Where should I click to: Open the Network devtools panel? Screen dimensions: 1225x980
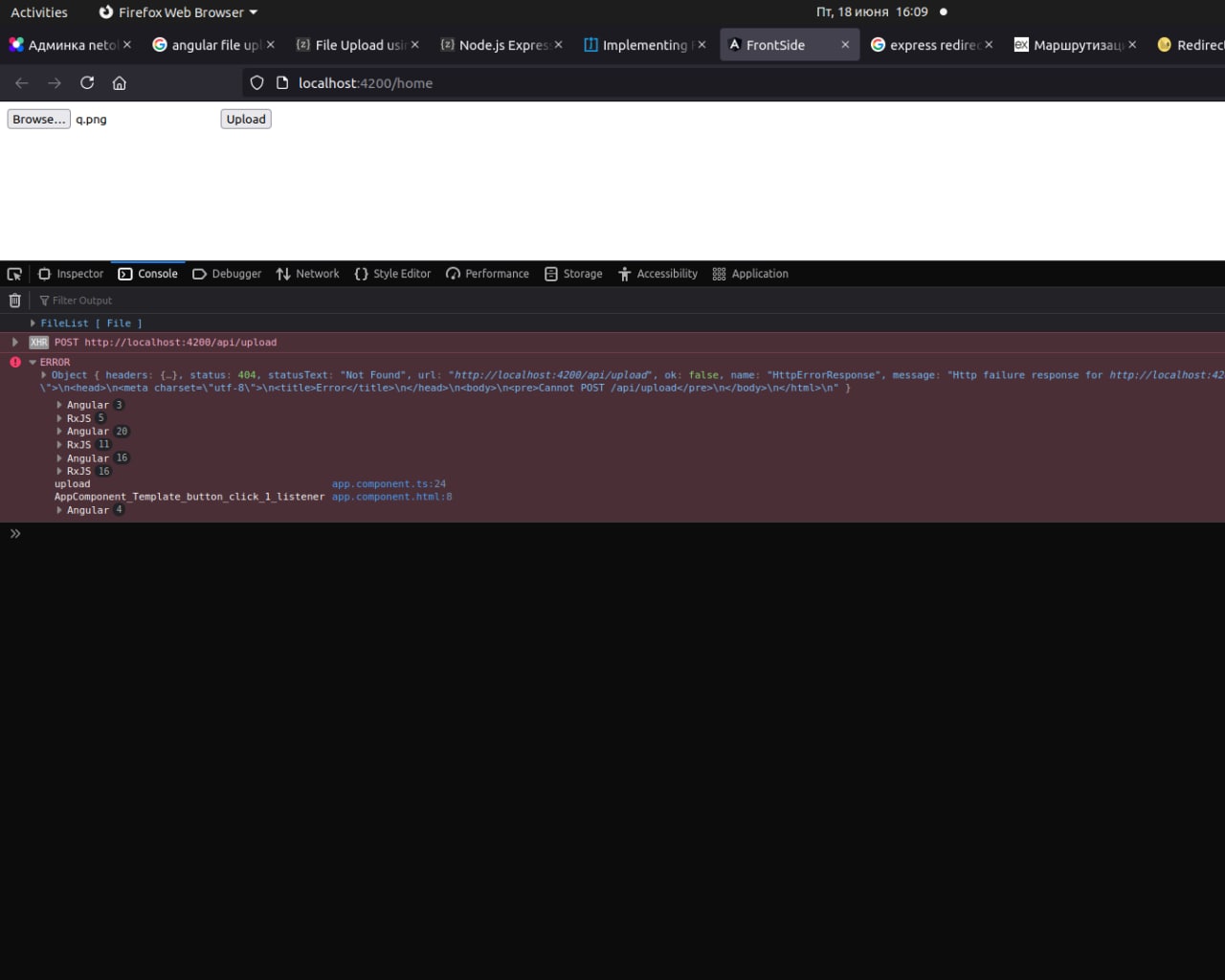(x=307, y=274)
